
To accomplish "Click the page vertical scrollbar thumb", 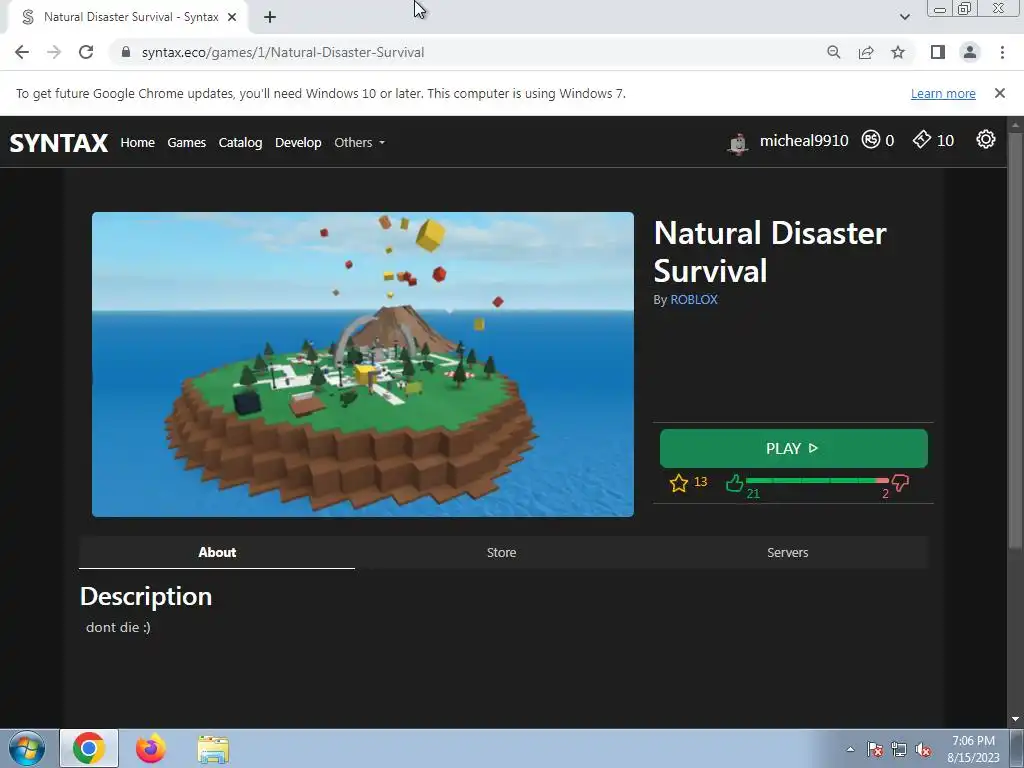I will [x=1016, y=340].
